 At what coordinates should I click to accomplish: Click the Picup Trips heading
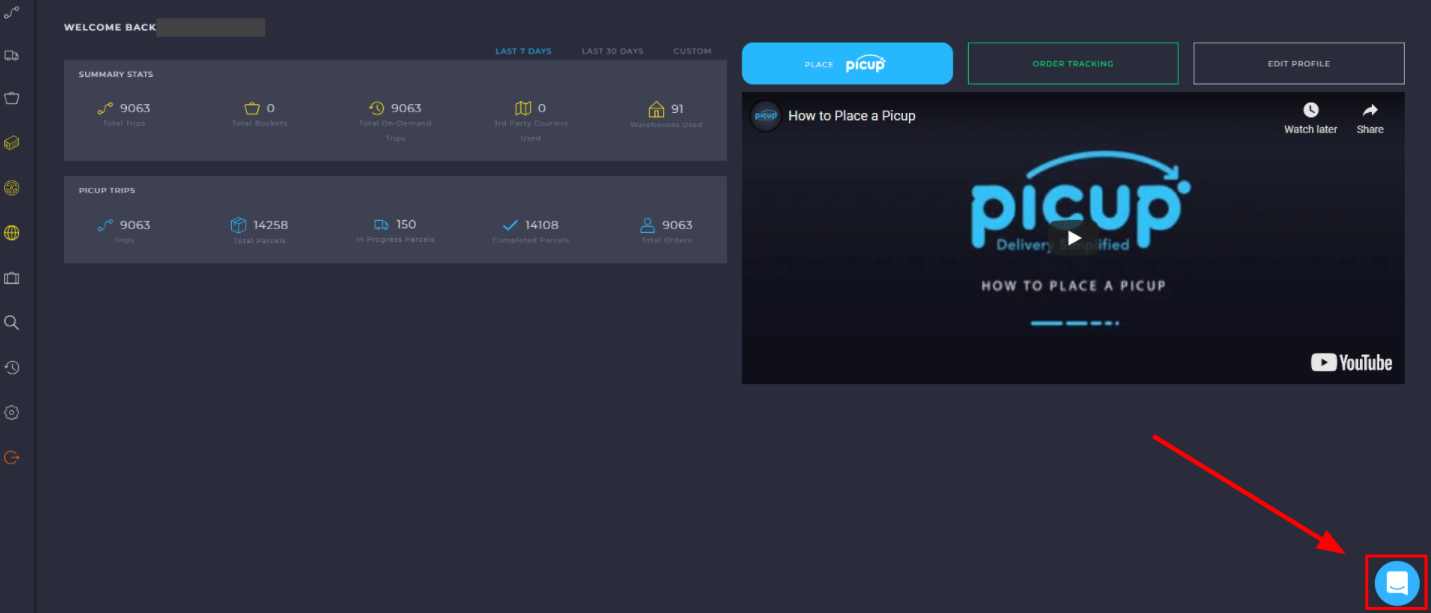(107, 190)
